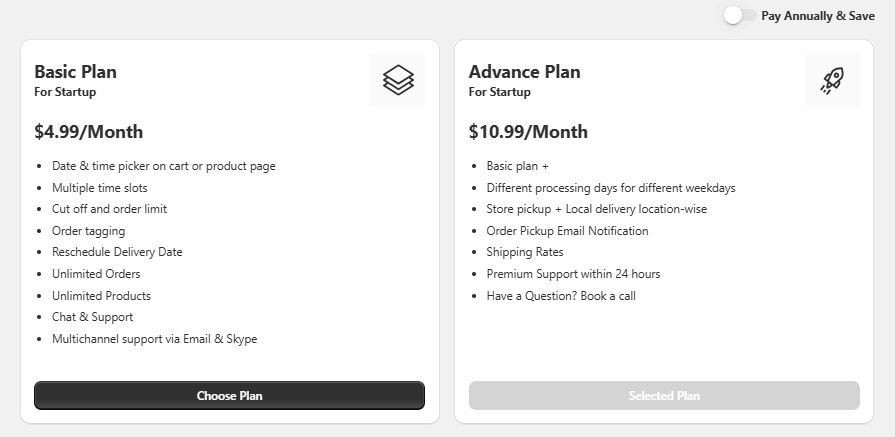Viewport: 895px width, 437px height.
Task: Click the greyed Selected Plan button
Action: point(664,395)
